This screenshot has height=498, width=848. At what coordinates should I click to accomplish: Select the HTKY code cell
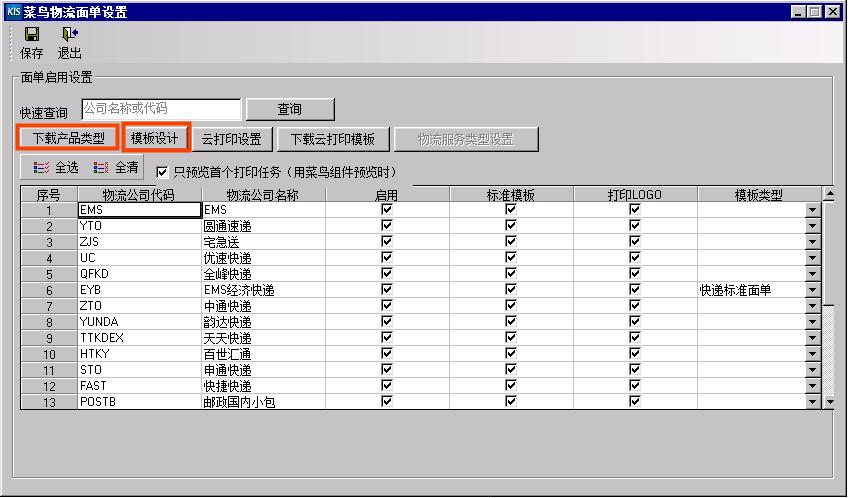click(140, 354)
